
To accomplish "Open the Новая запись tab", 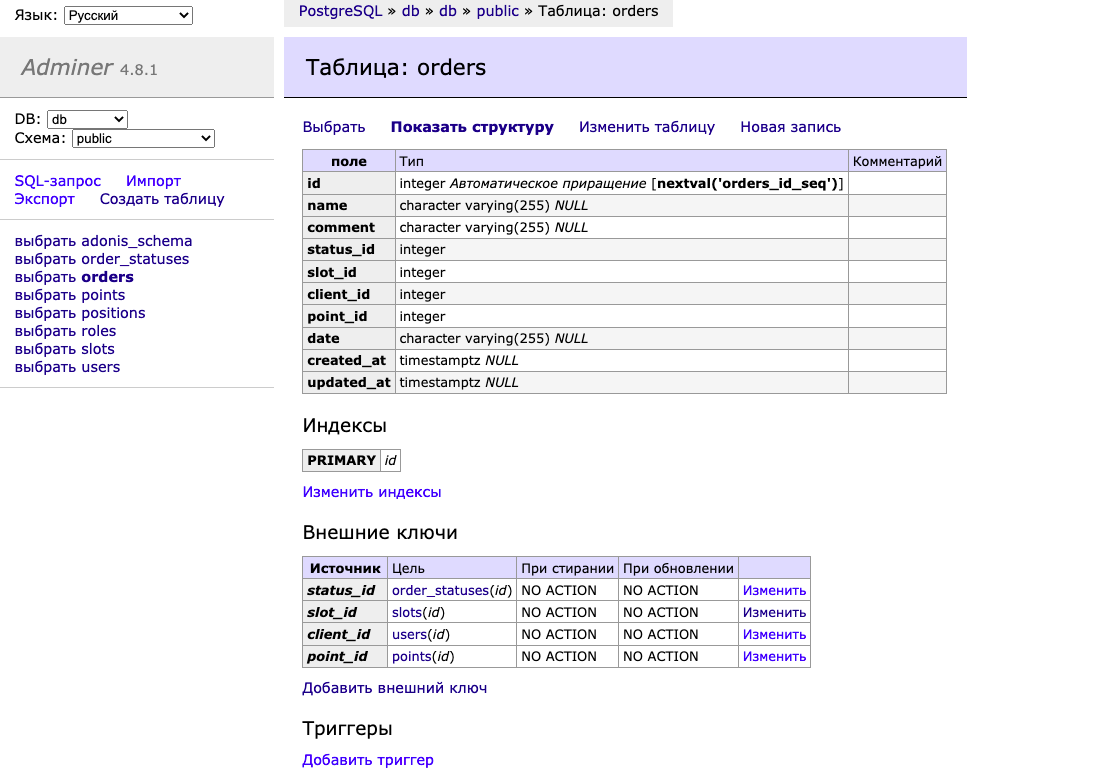I will click(x=790, y=127).
